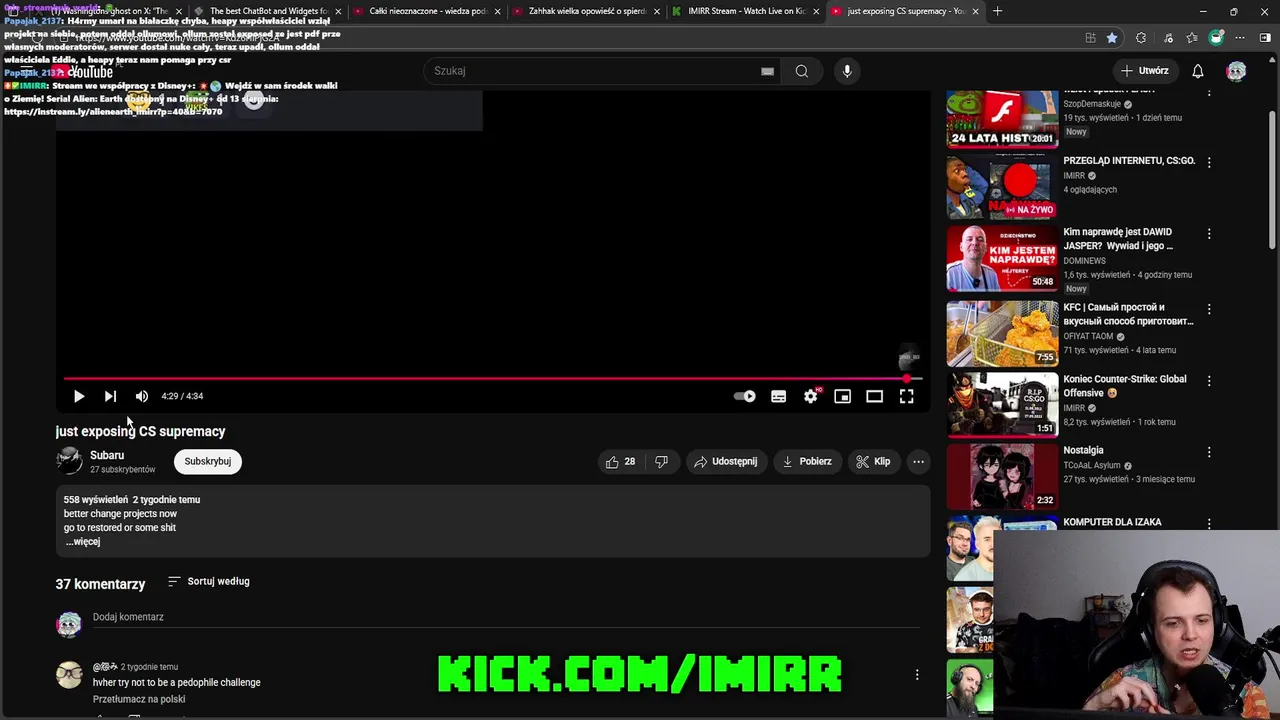Open the Subaru channel avatar
This screenshot has height=720, width=1280.
coord(69,461)
